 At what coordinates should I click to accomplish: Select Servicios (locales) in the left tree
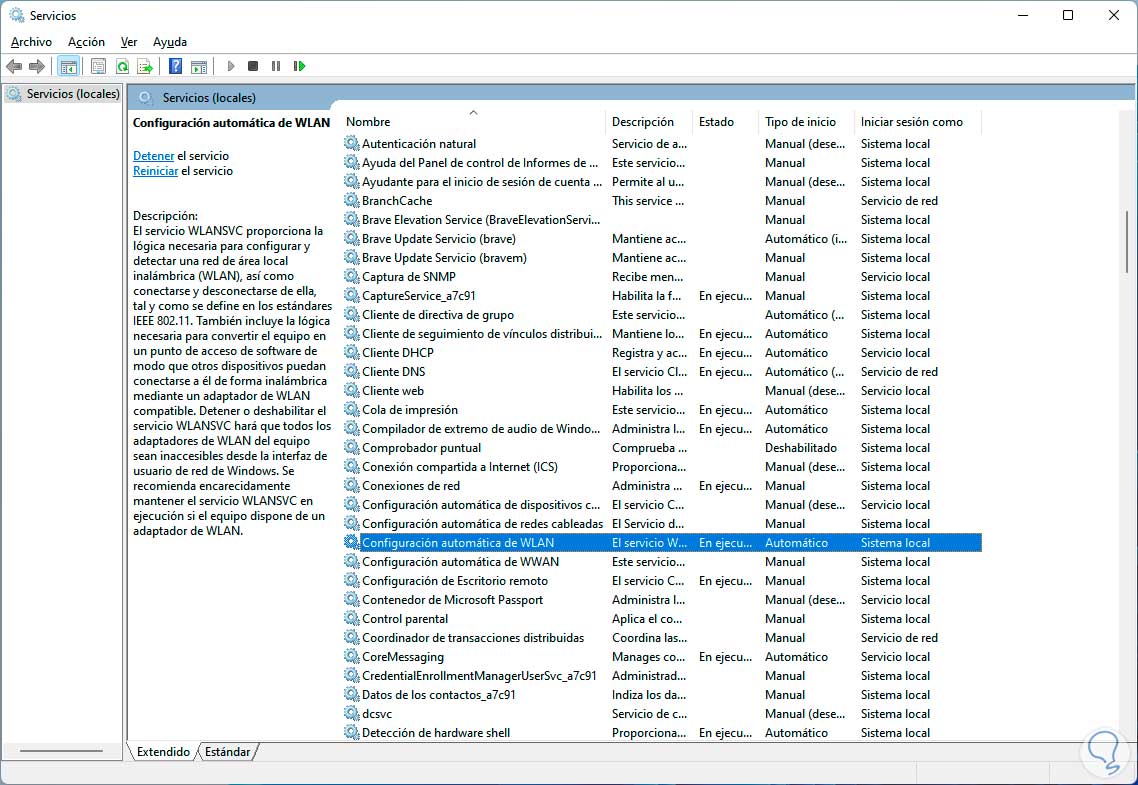(x=72, y=94)
